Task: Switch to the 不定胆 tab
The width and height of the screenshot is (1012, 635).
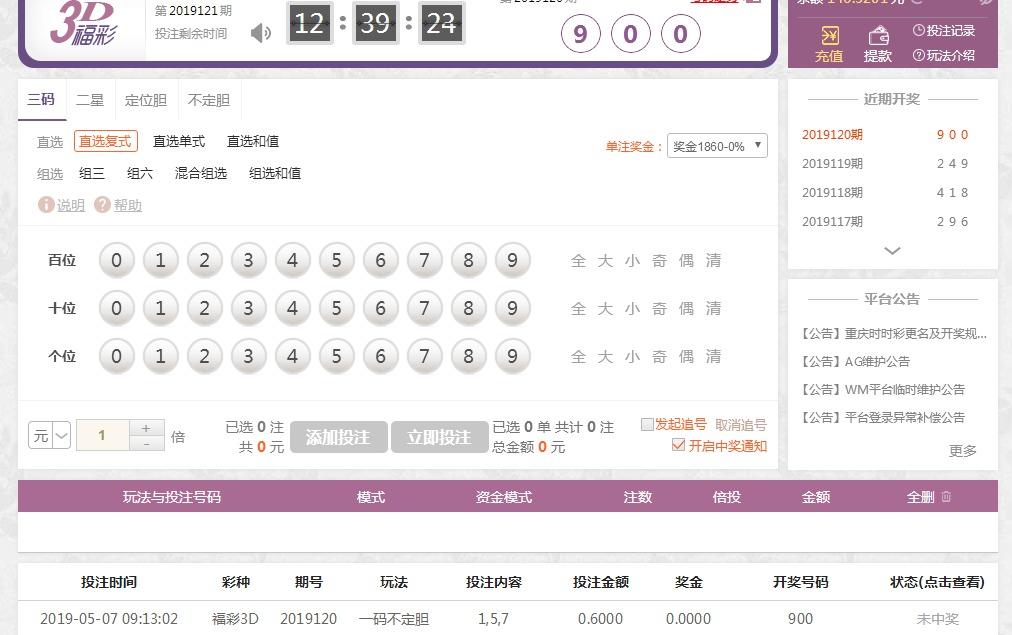Action: [208, 100]
